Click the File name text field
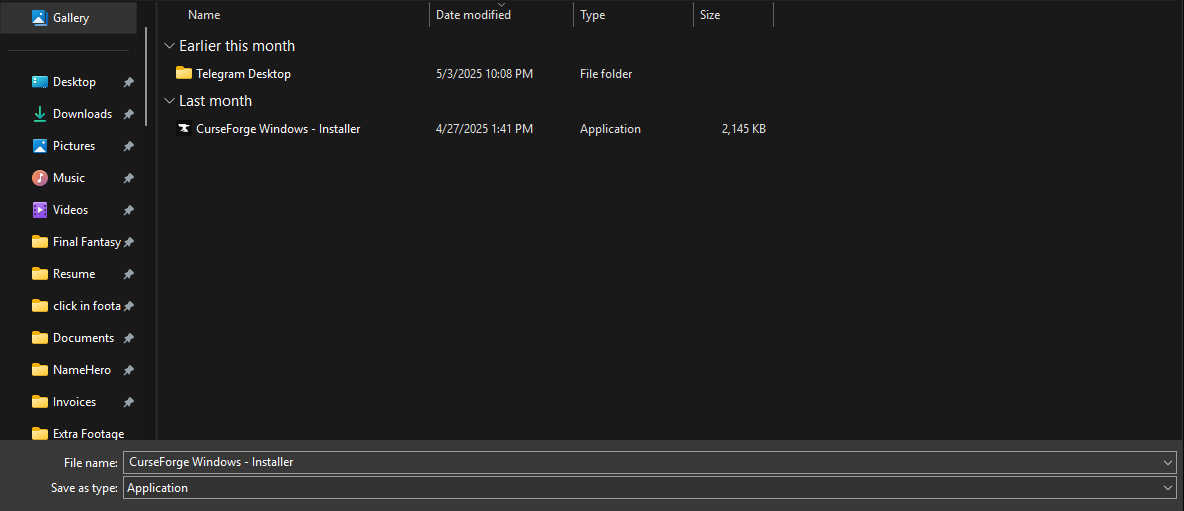This screenshot has height=511, width=1184. (x=640, y=462)
